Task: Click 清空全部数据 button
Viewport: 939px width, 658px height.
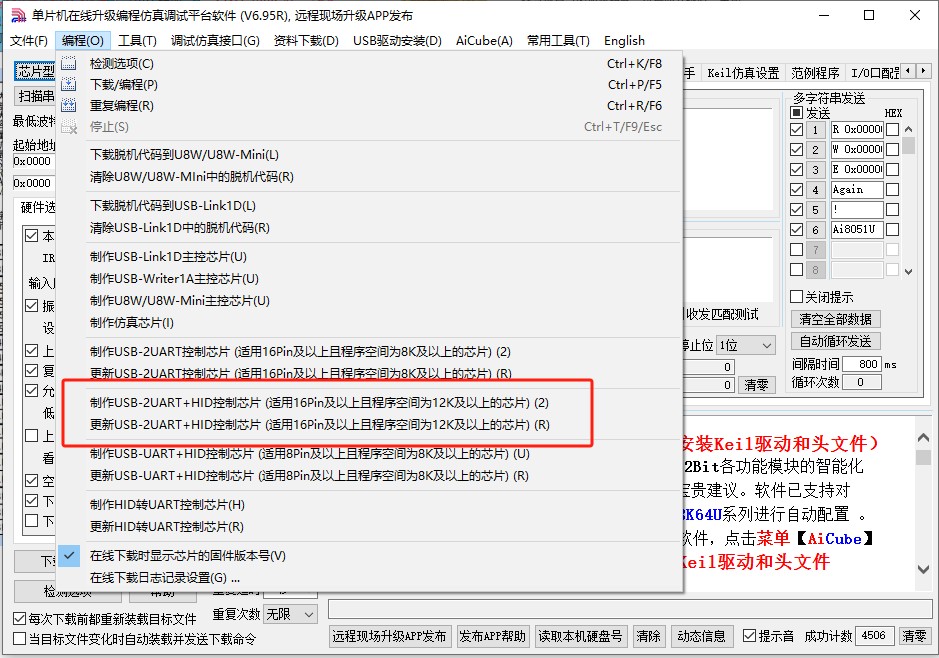Action: tap(835, 319)
